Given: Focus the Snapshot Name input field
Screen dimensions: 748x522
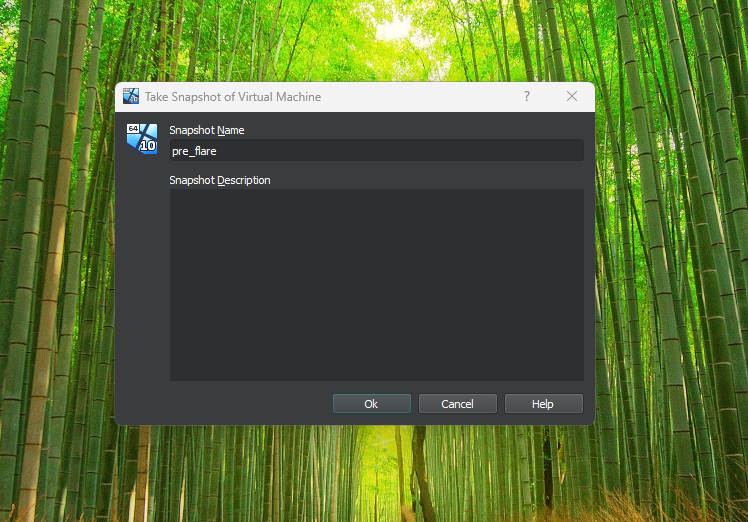Looking at the screenshot, I should tap(376, 151).
